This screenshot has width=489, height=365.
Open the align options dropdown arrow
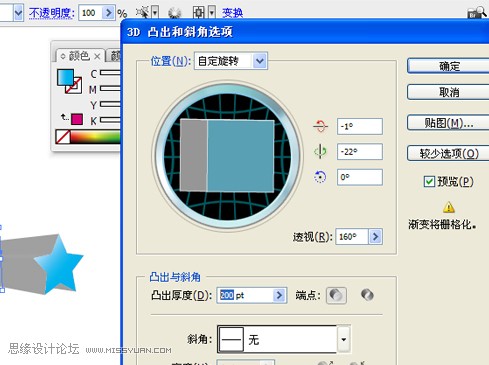pyautogui.click(x=212, y=13)
